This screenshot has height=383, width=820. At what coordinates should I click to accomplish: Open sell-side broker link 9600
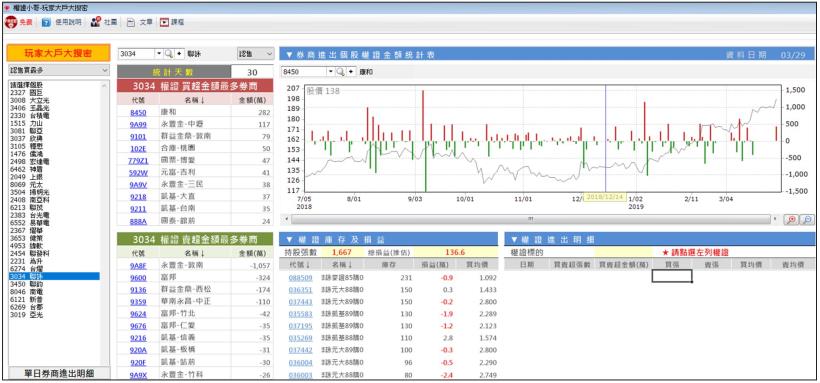[x=138, y=278]
